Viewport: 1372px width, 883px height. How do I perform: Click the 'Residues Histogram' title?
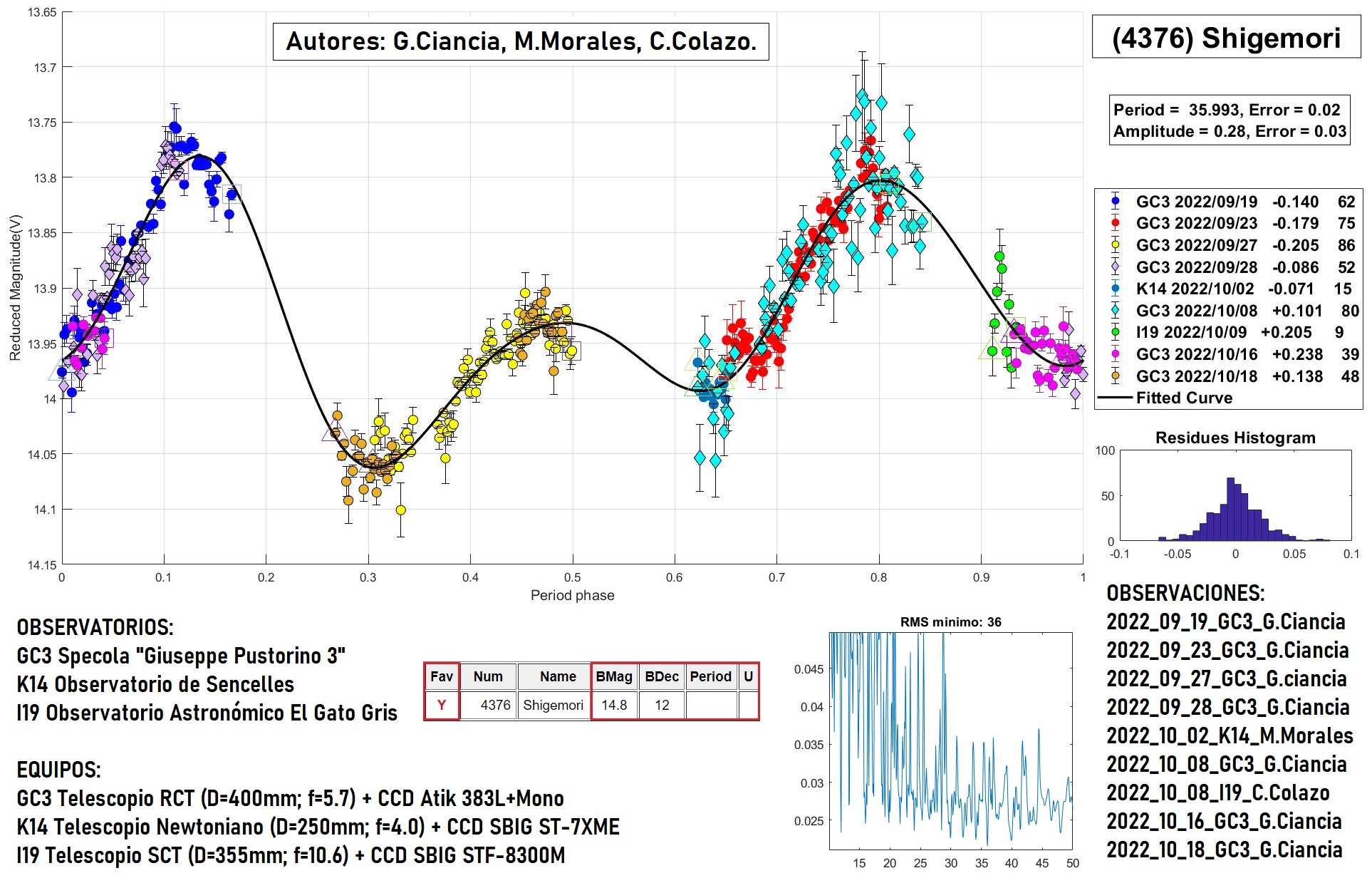click(x=1235, y=438)
